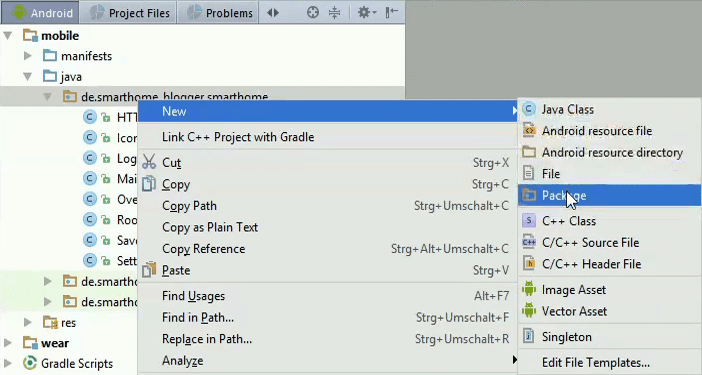The image size is (702, 375).
Task: Expand the wear module
Action: 8,343
